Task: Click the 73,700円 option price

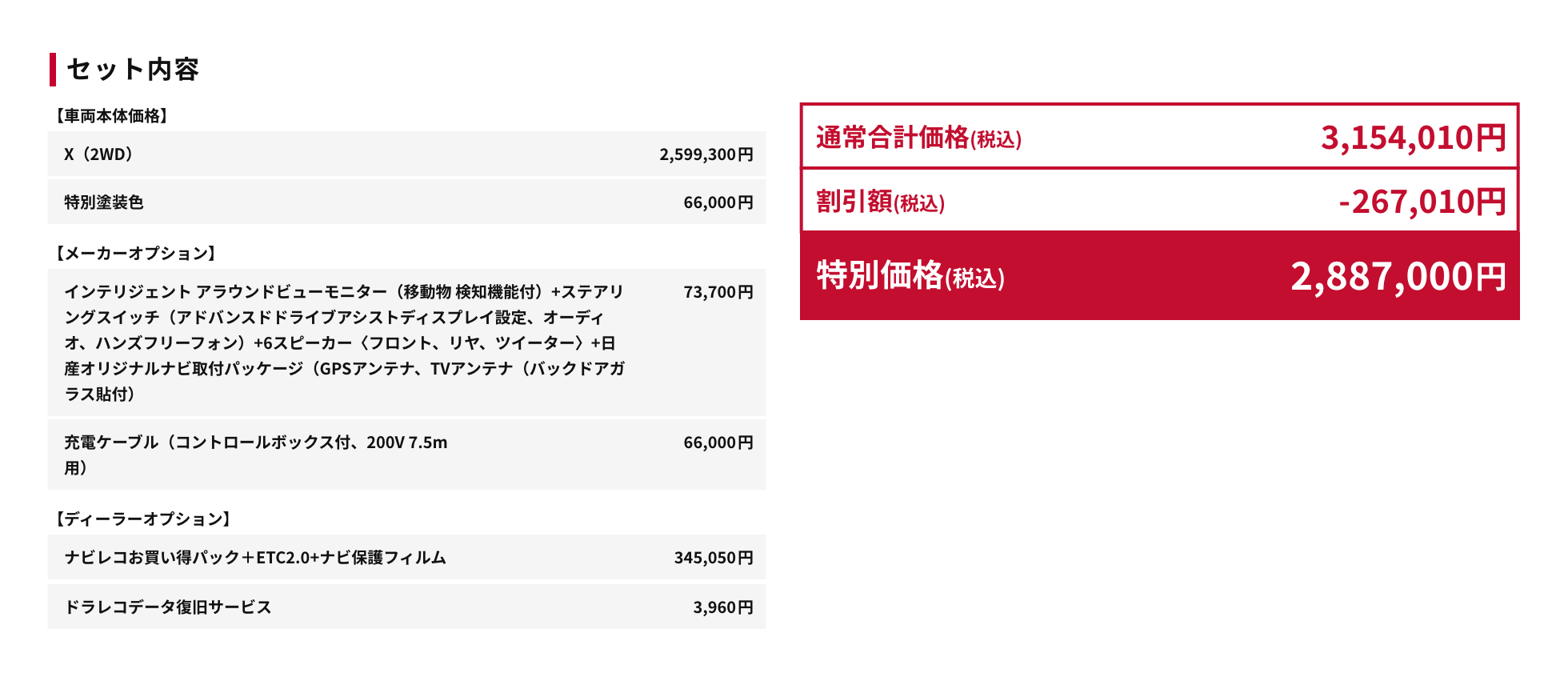Action: point(718,292)
